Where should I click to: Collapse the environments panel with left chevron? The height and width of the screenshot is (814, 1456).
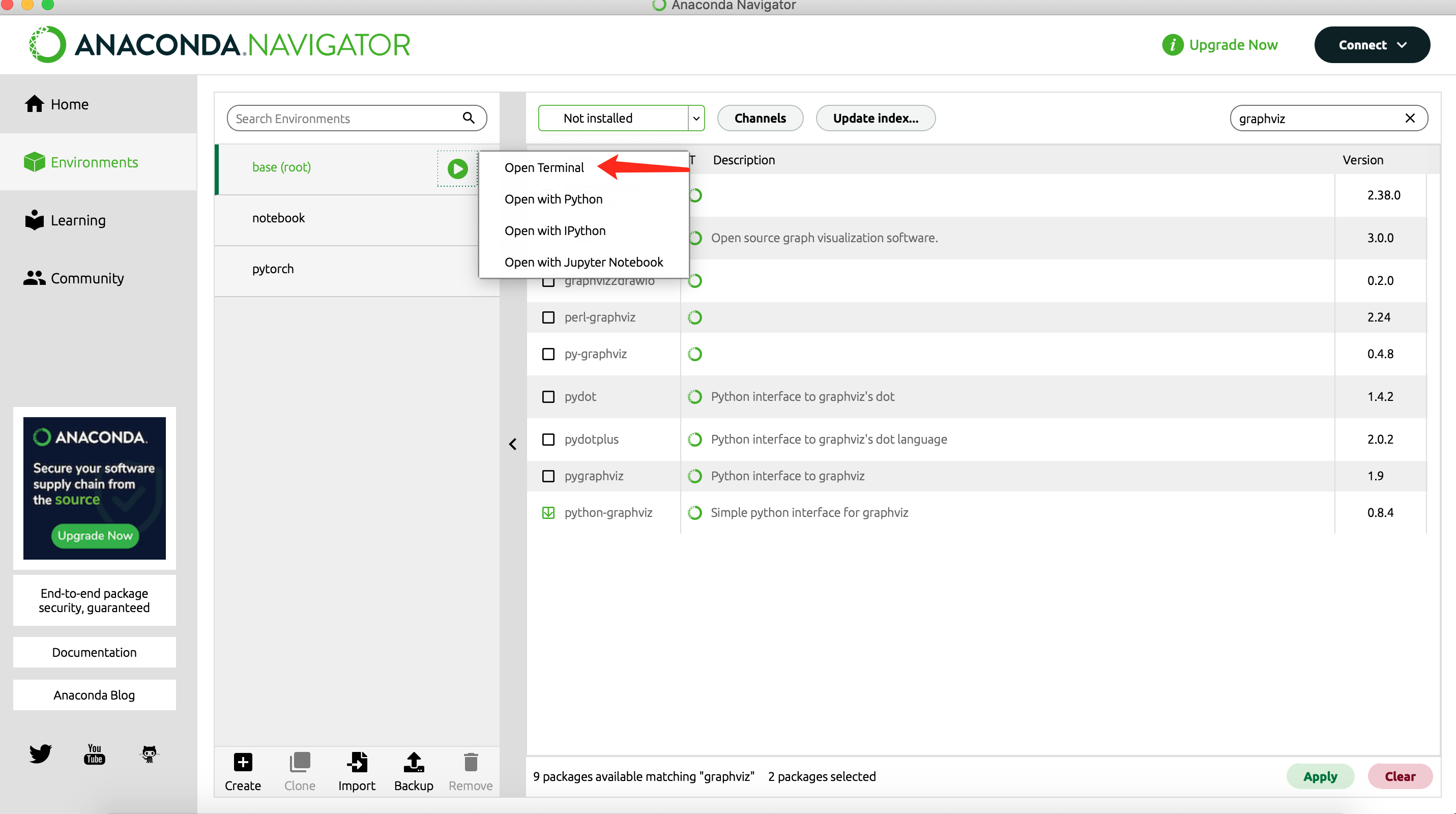(513, 444)
